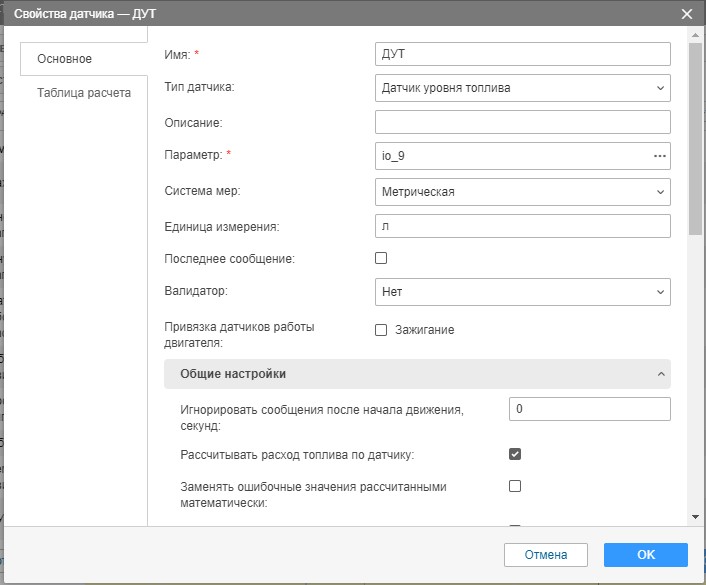
Task: Click the scrollbar down arrow
Action: click(696, 516)
